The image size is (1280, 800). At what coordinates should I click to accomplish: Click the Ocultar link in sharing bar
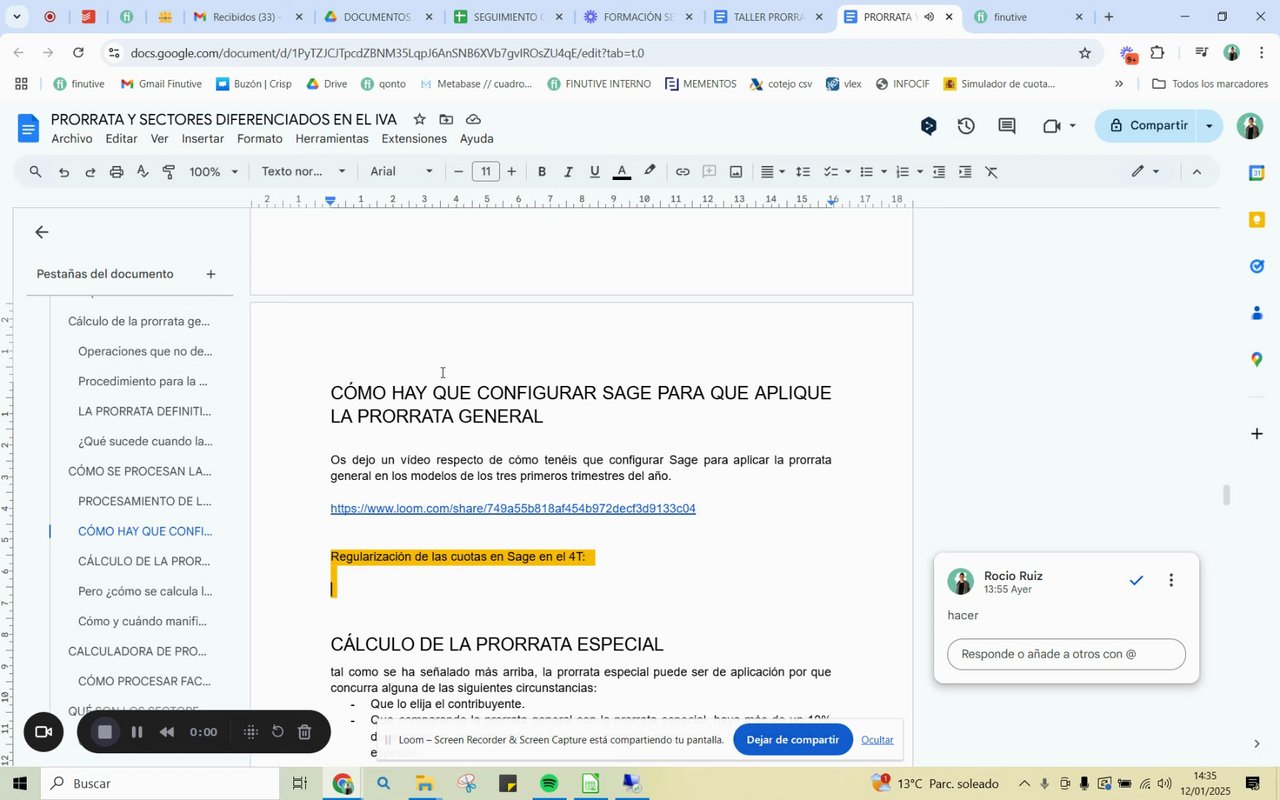(x=877, y=740)
